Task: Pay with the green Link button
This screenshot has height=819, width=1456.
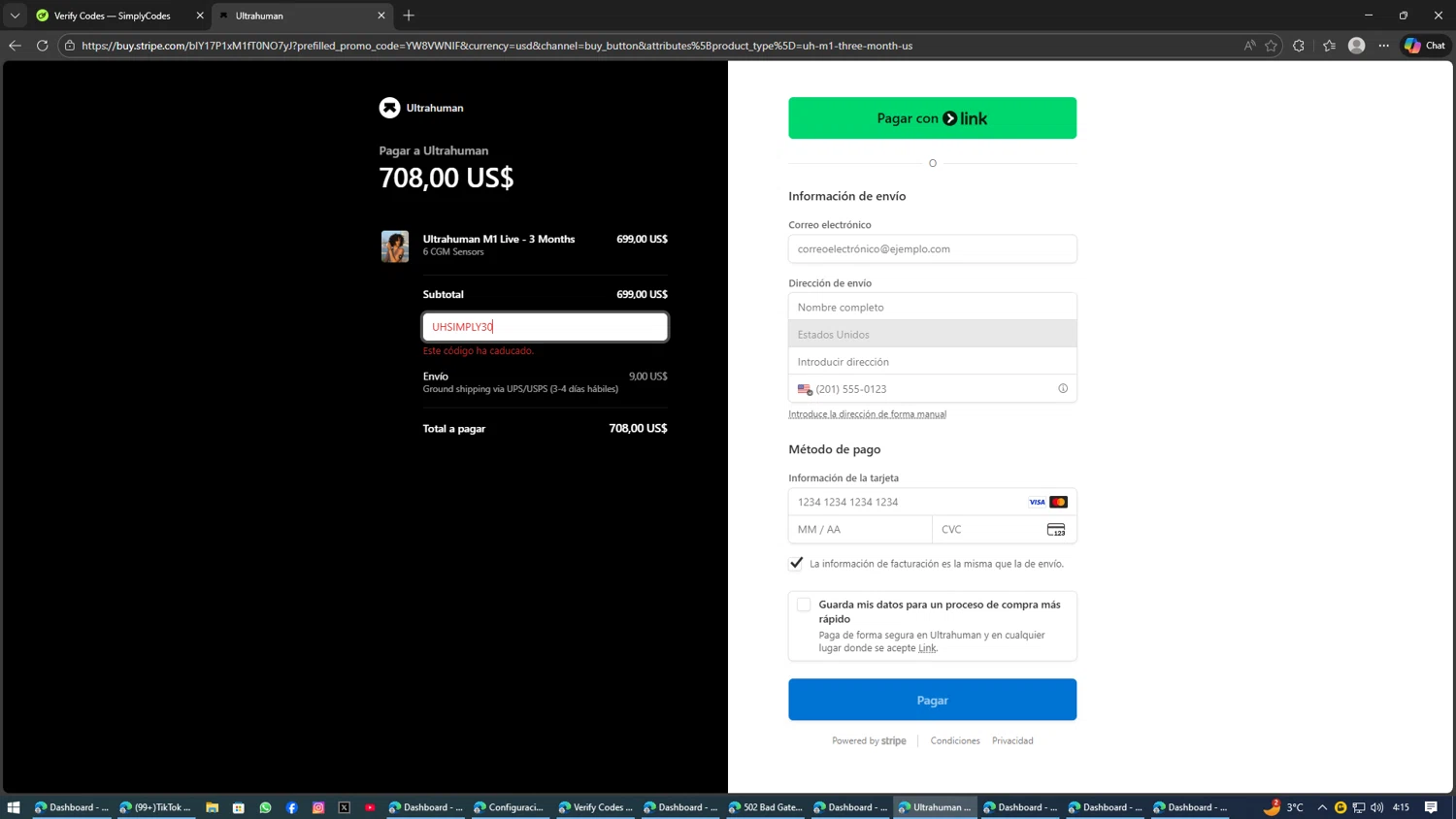Action: pos(932,118)
